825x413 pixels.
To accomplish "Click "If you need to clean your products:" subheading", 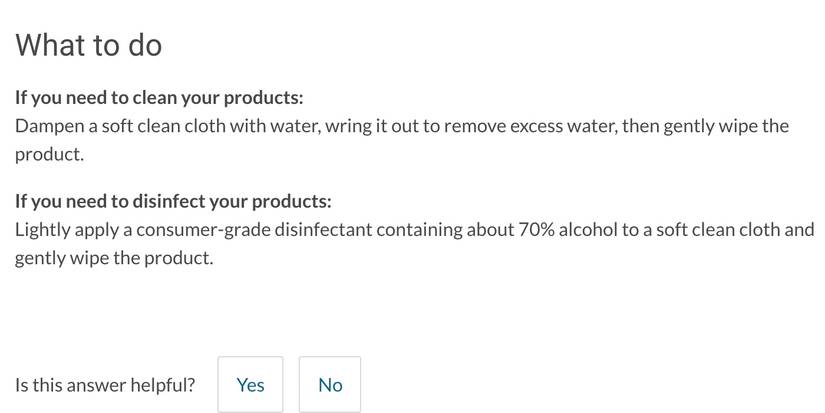I will click(x=159, y=98).
